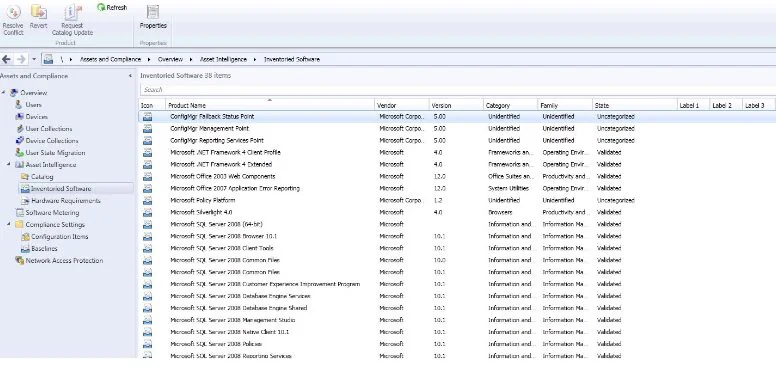Select ConfigMgr Reporting Services Point row
The height and width of the screenshot is (369, 776).
(456, 140)
